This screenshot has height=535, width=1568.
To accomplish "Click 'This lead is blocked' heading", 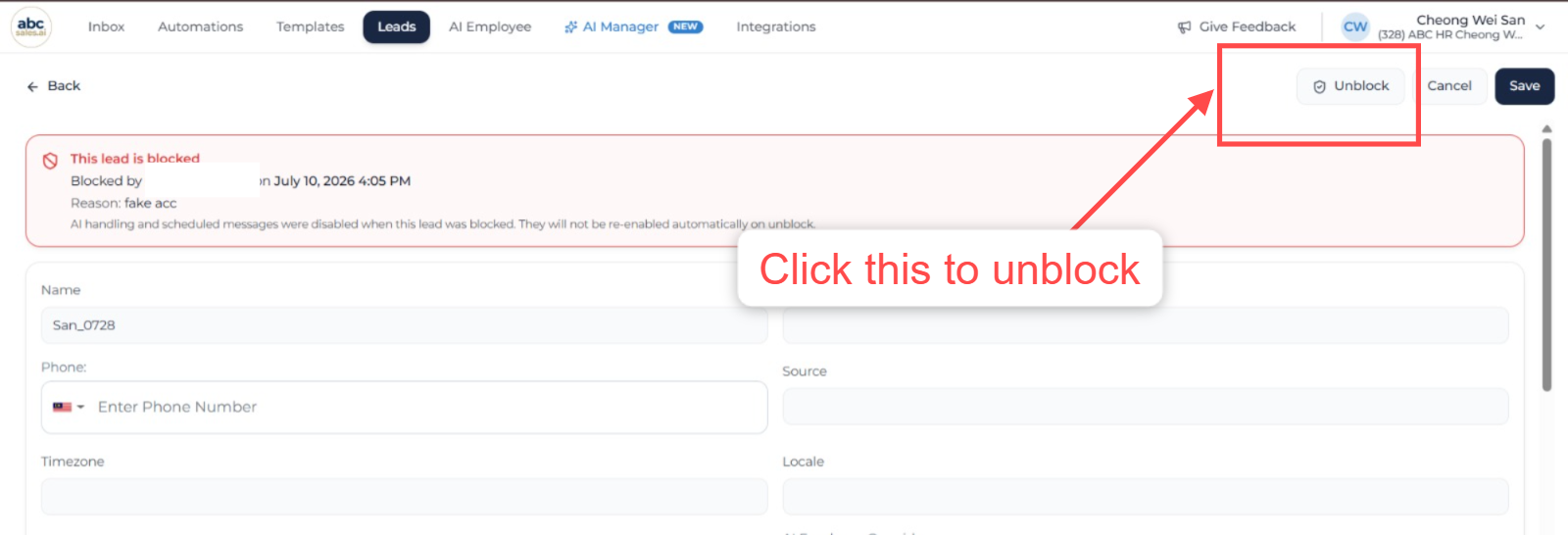I will [135, 158].
